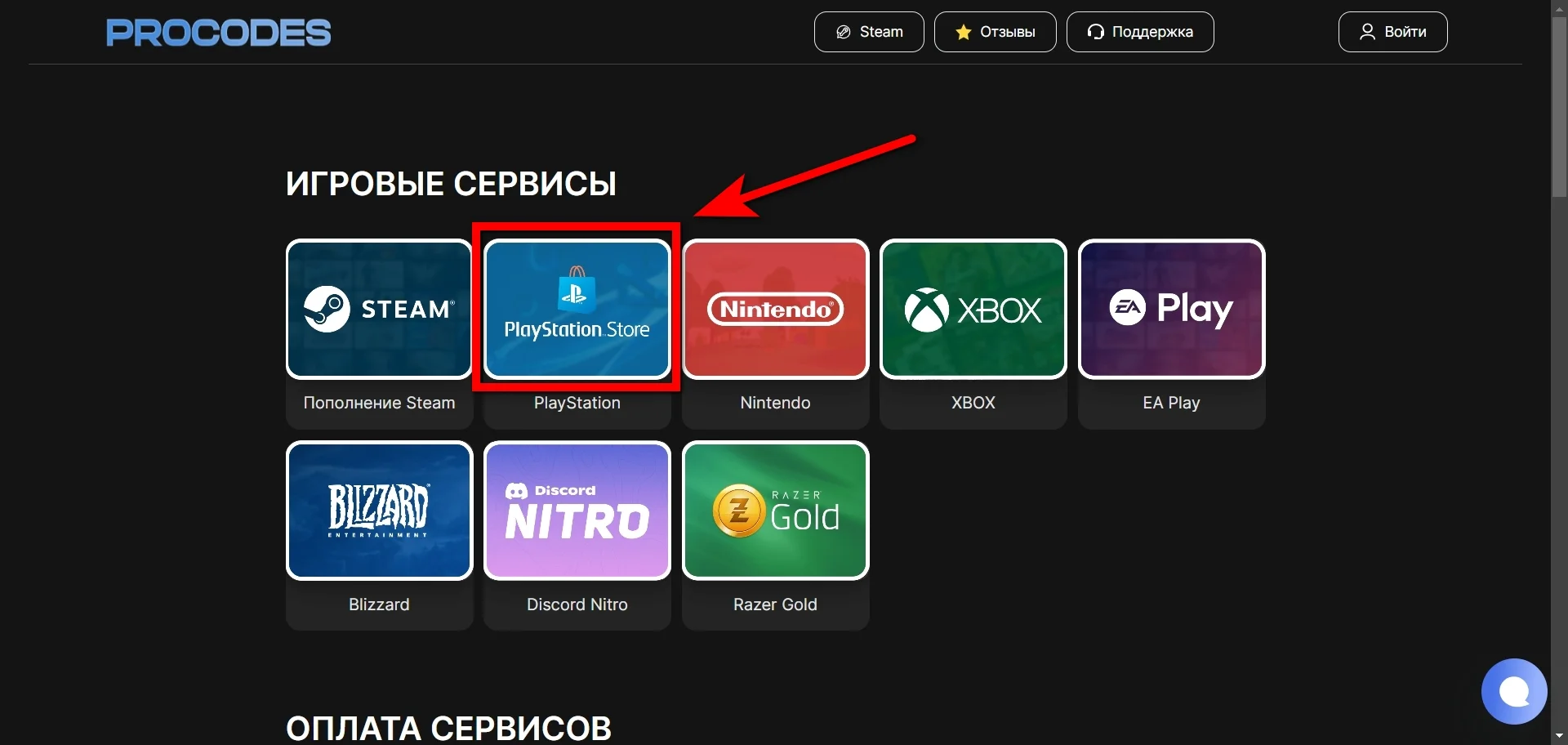The height and width of the screenshot is (745, 1568).
Task: Open the blue chat widget bubble
Action: 1514,692
